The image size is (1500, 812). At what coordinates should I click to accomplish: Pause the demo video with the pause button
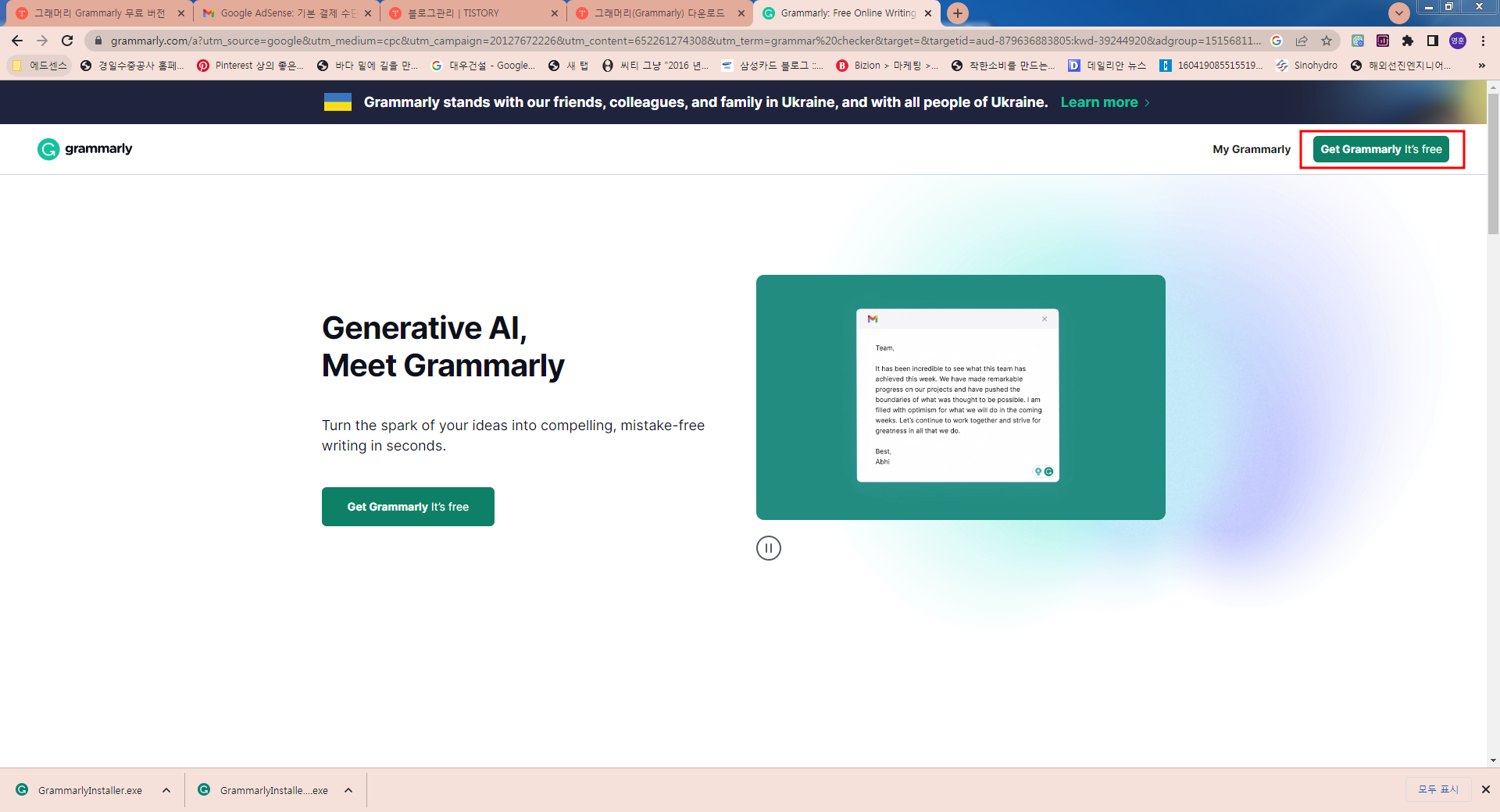(x=769, y=548)
